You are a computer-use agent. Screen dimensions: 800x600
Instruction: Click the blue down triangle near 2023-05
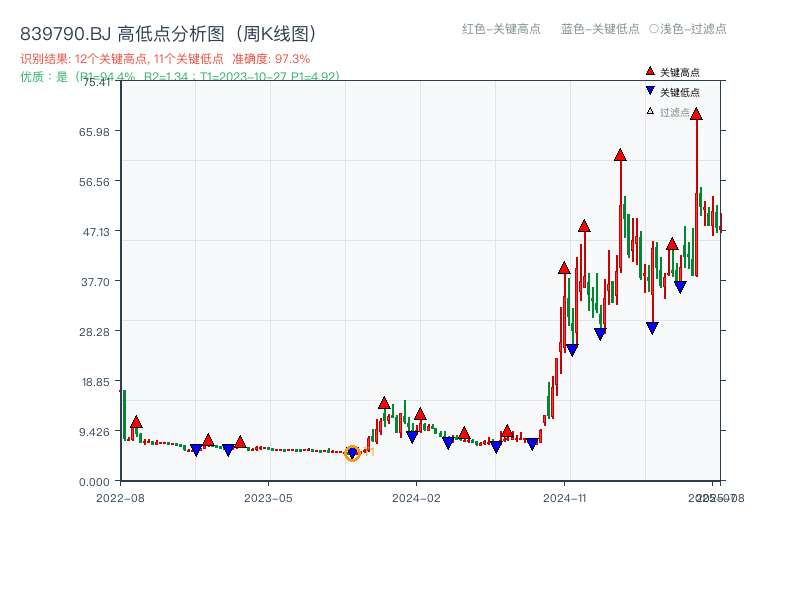227,447
